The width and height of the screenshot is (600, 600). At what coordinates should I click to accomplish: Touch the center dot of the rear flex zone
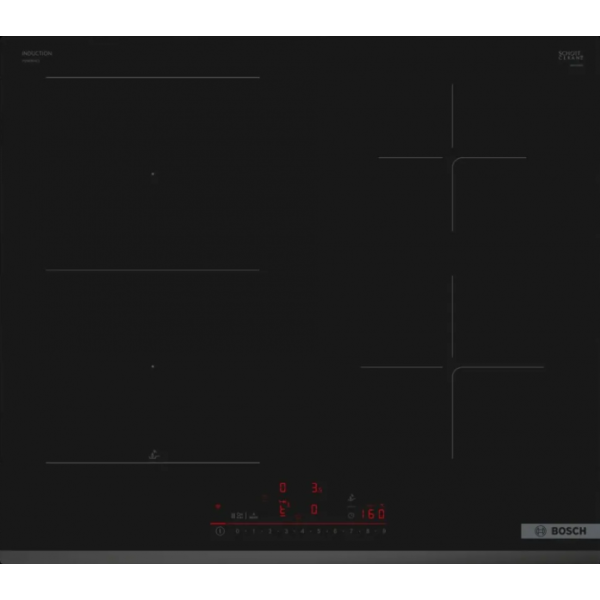pos(153,174)
